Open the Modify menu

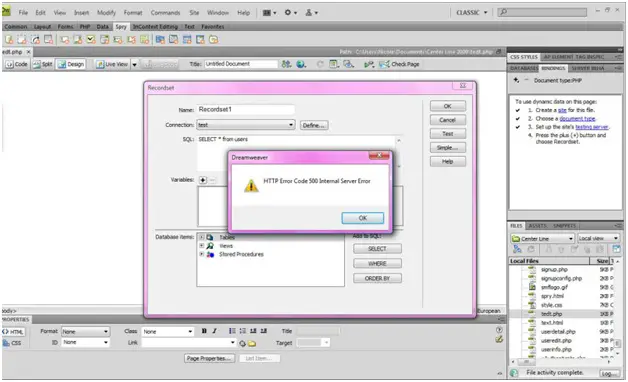click(106, 13)
